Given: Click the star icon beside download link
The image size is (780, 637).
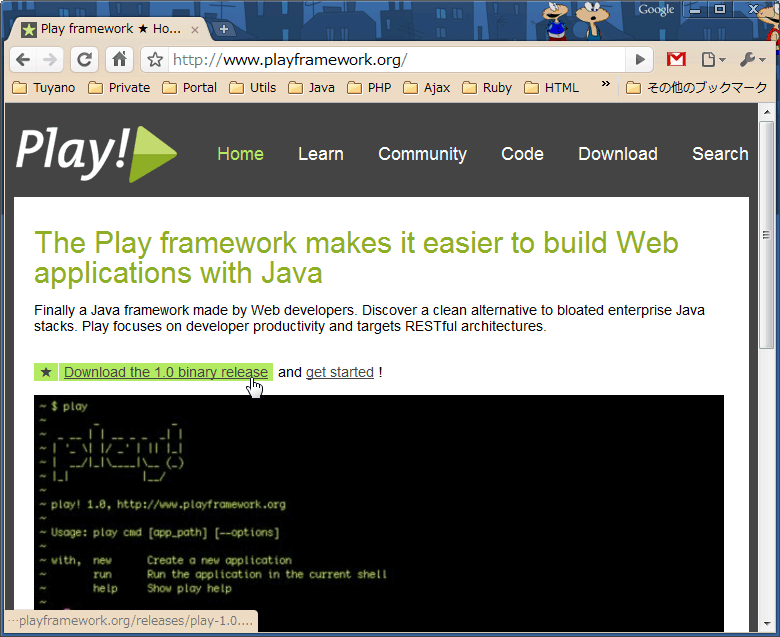Looking at the screenshot, I should [46, 372].
